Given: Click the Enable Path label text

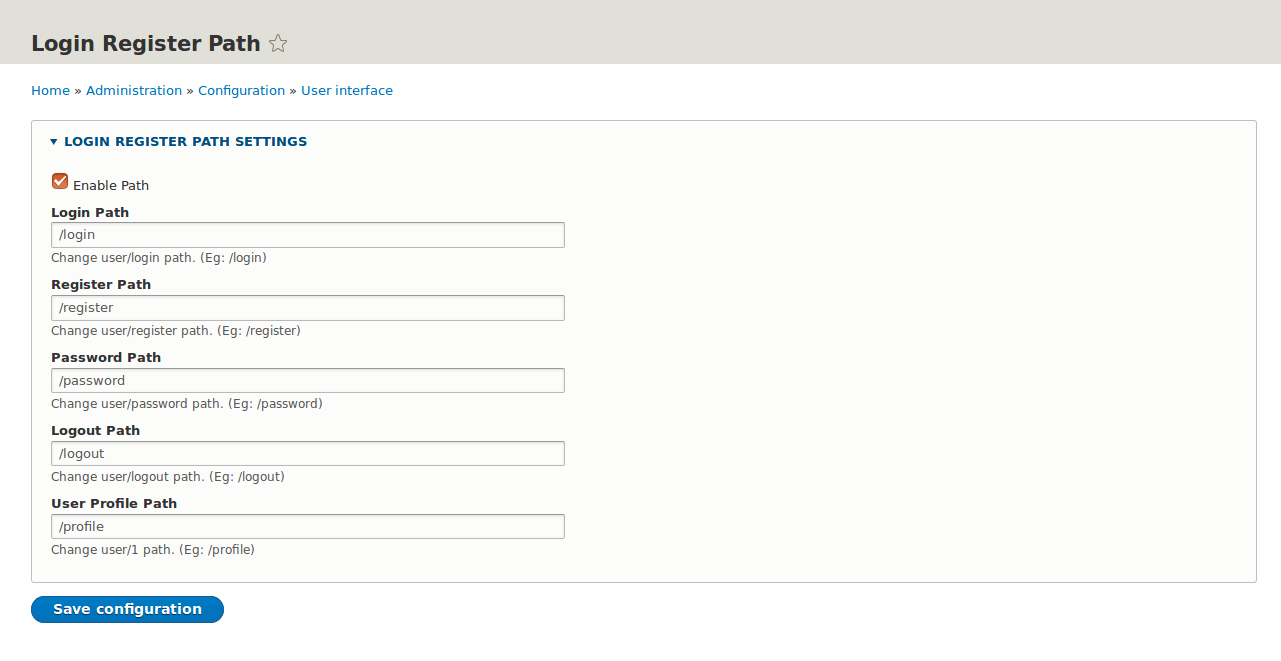Looking at the screenshot, I should (x=111, y=186).
